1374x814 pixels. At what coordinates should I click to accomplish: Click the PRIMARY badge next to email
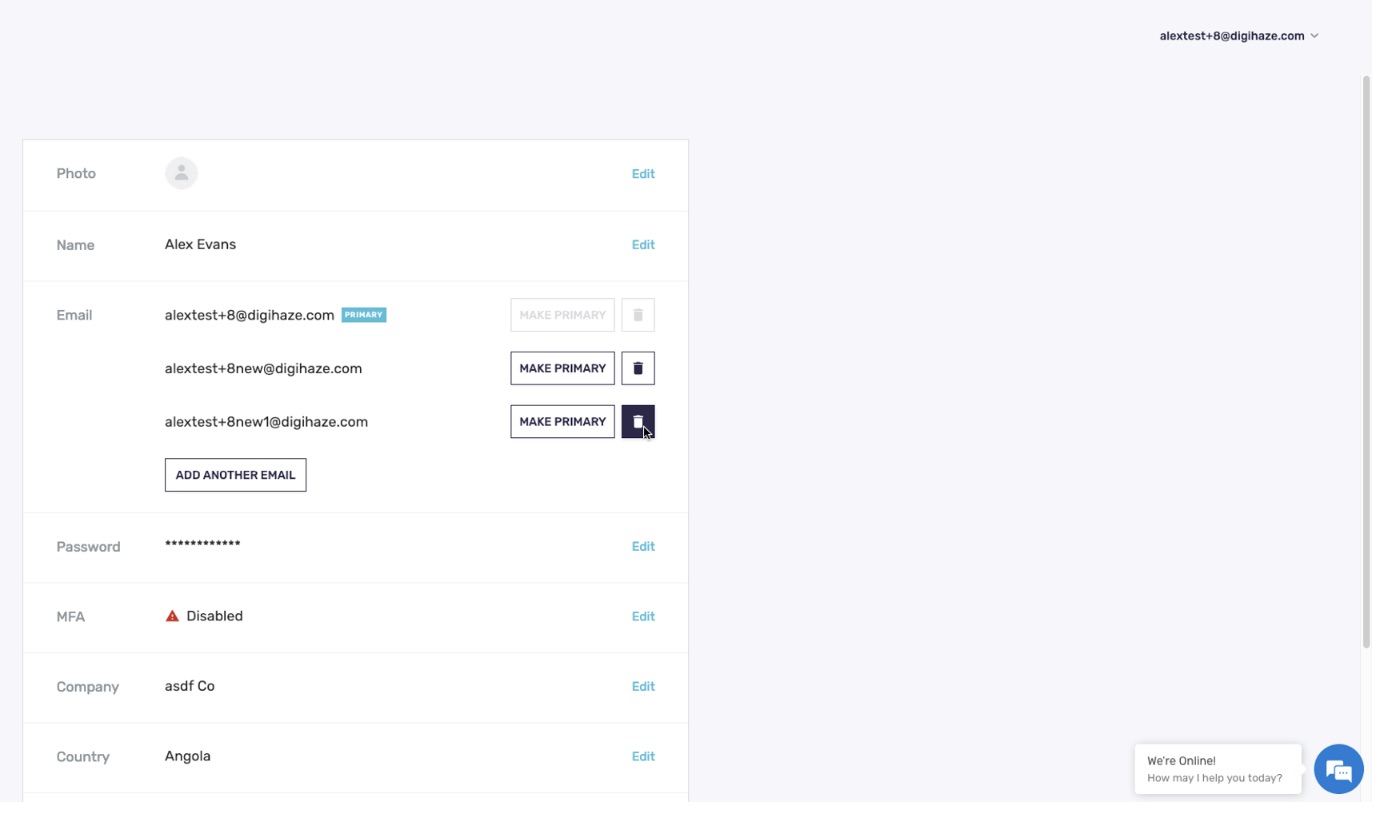pyautogui.click(x=363, y=315)
